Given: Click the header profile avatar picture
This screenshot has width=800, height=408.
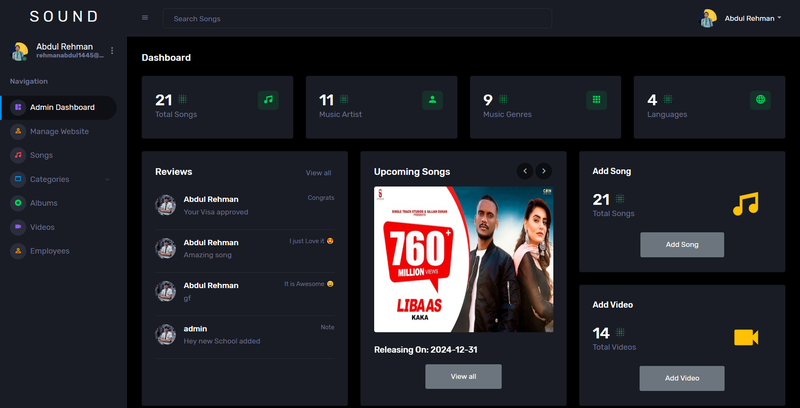Looking at the screenshot, I should point(708,18).
